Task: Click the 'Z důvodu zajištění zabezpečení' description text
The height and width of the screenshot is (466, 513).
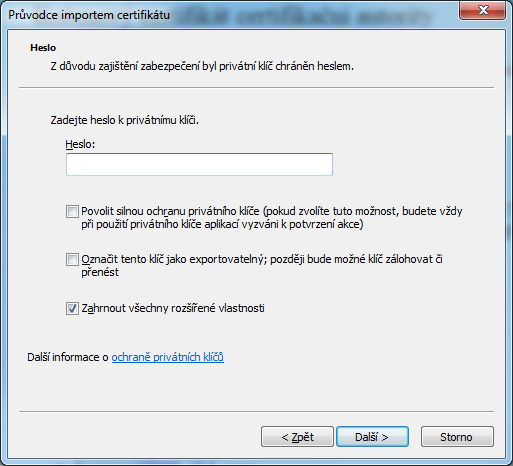Action: point(202,66)
